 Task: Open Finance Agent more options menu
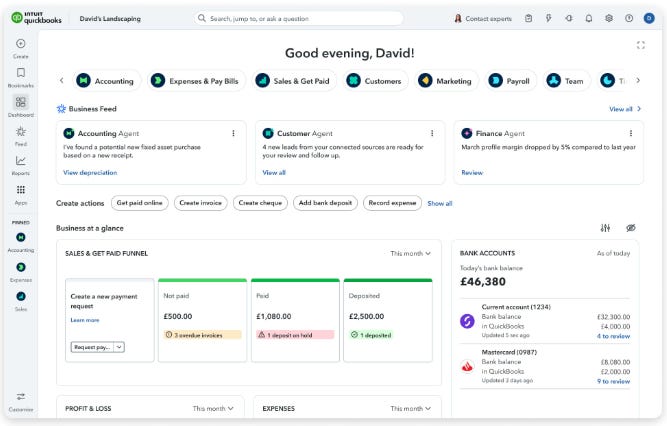[x=631, y=133]
